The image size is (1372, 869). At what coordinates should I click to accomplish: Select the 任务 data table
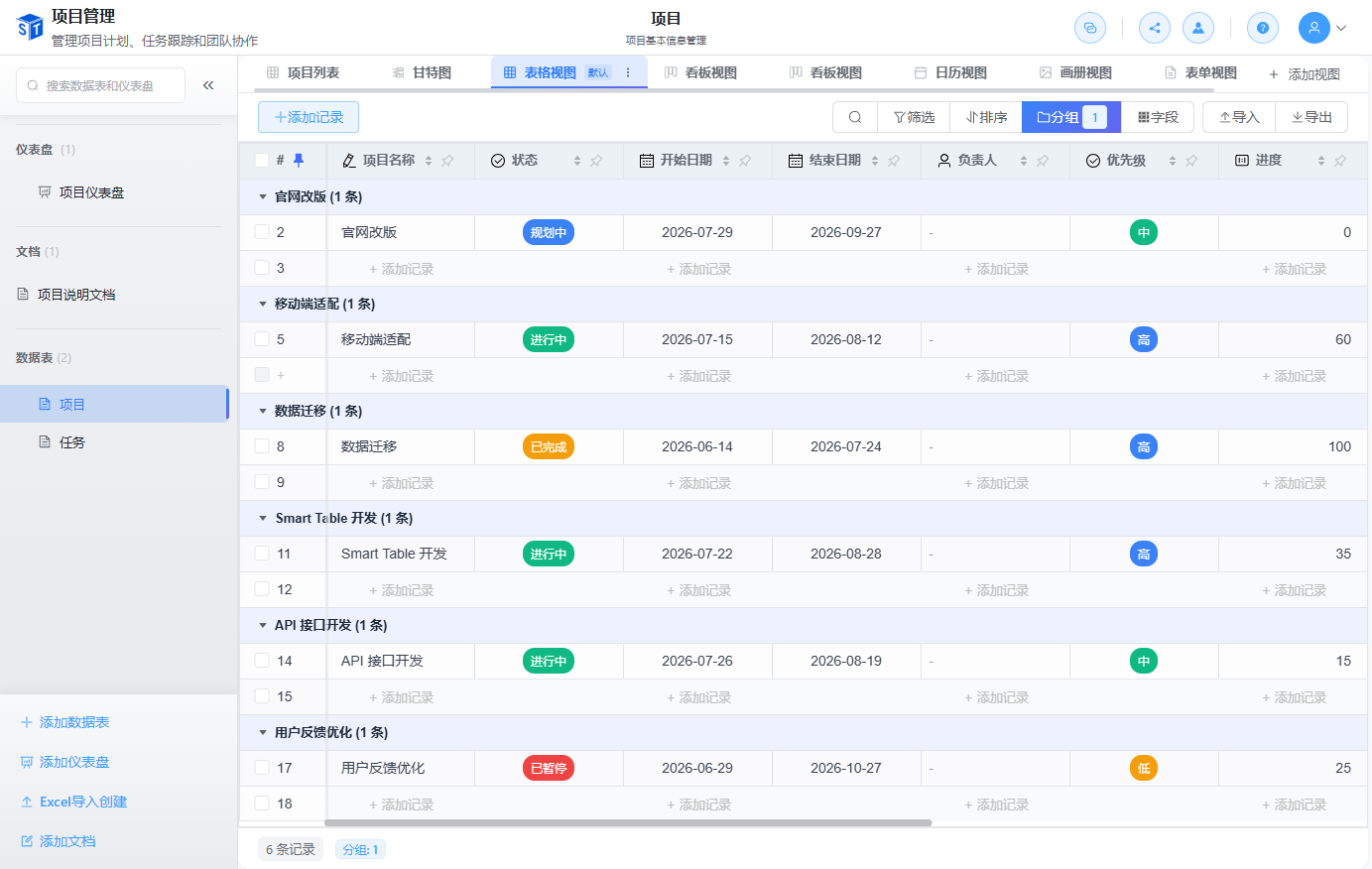coord(114,442)
